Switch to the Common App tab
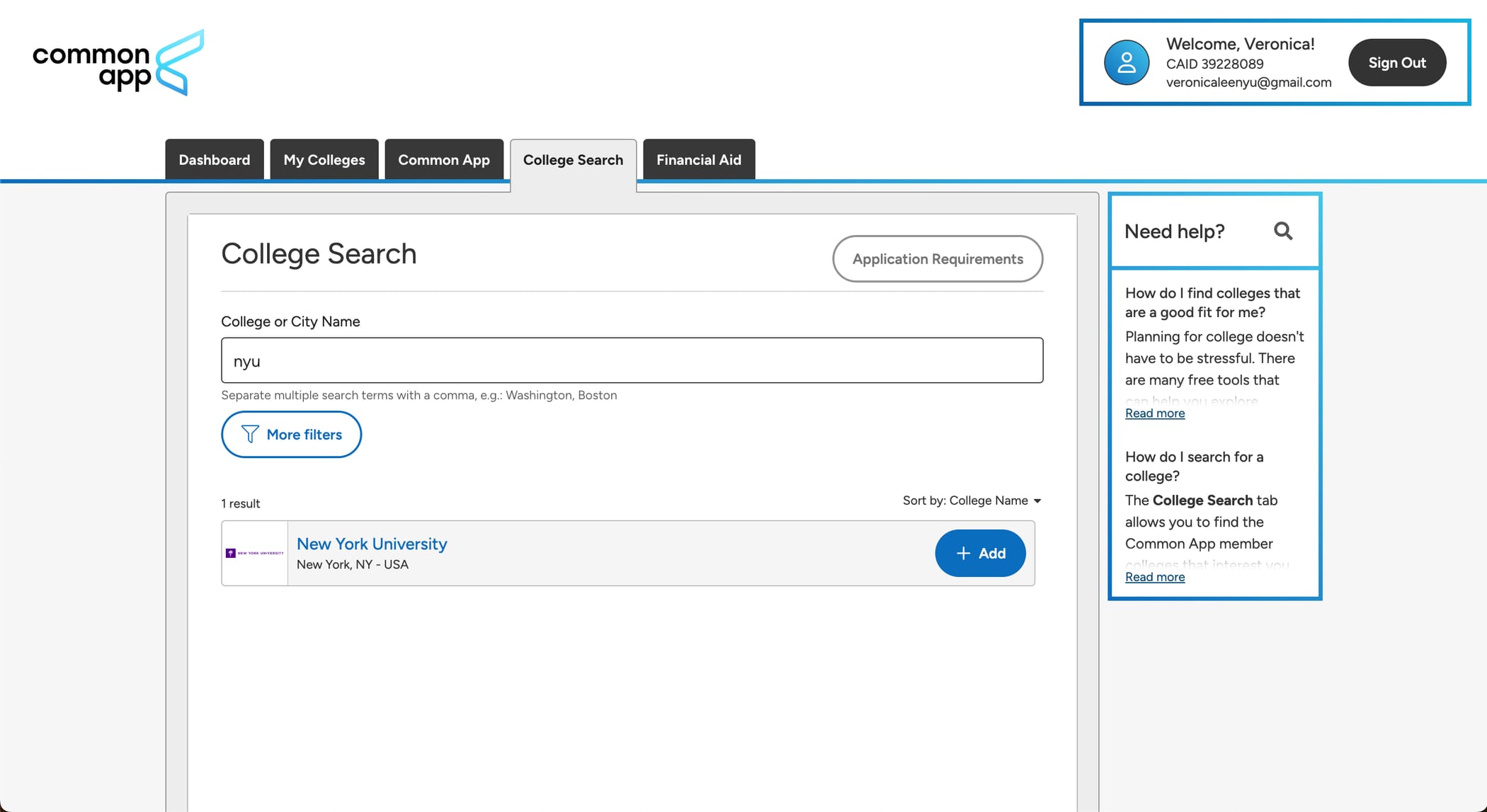Image resolution: width=1487 pixels, height=812 pixels. point(444,159)
